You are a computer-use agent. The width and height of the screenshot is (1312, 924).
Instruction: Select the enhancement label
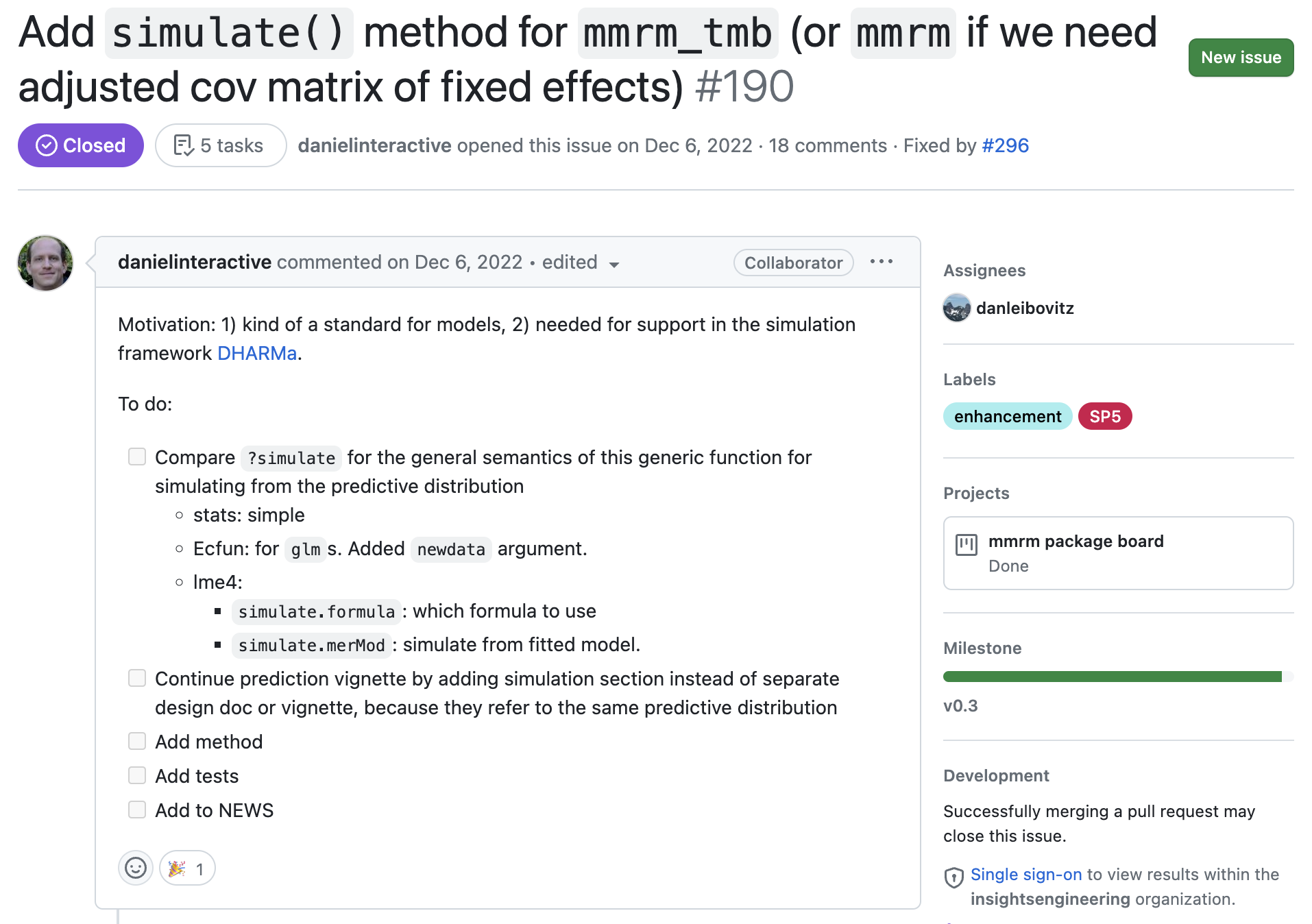(x=1007, y=416)
